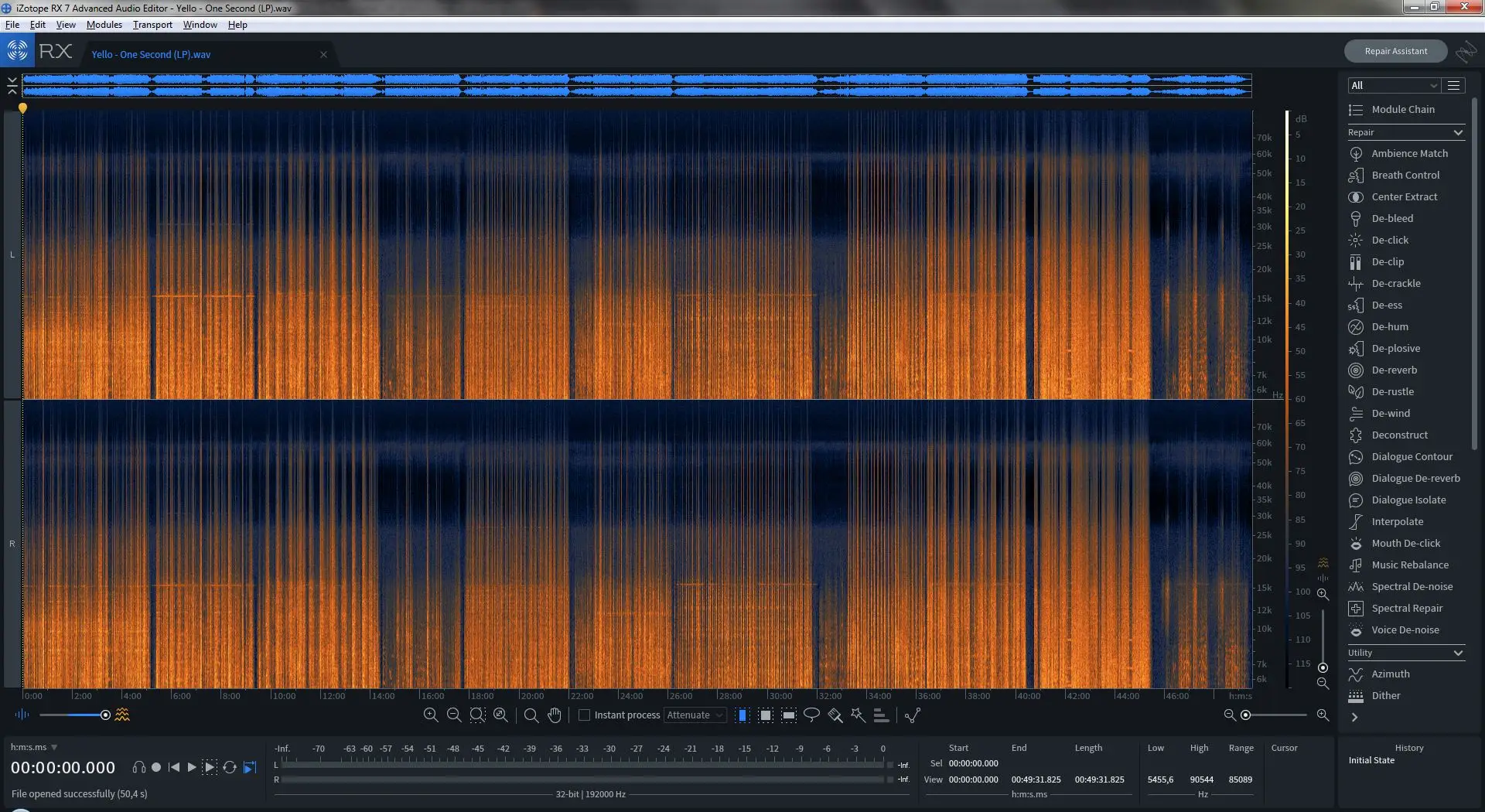Start playback with the Play button
Viewport: 1485px width, 812px height.
(192, 767)
